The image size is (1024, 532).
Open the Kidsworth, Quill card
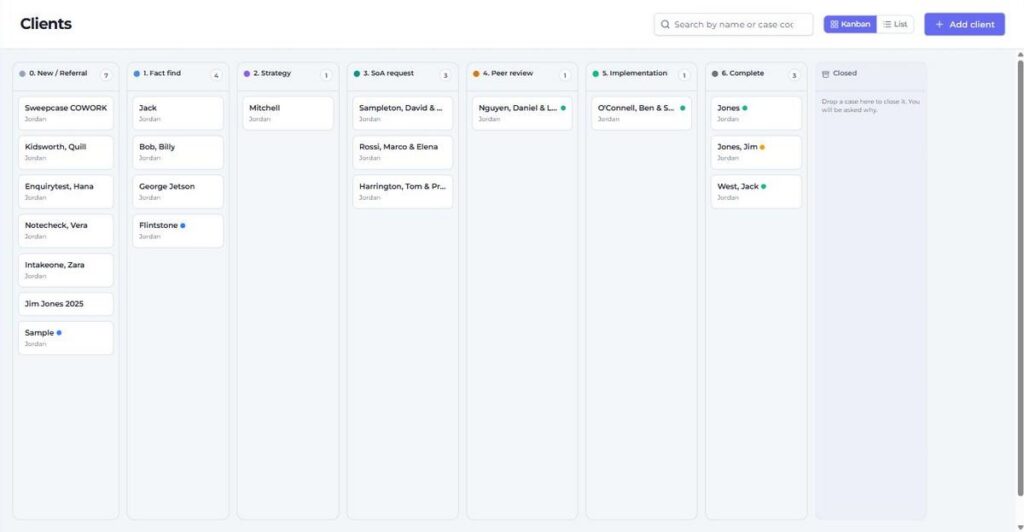coord(66,152)
